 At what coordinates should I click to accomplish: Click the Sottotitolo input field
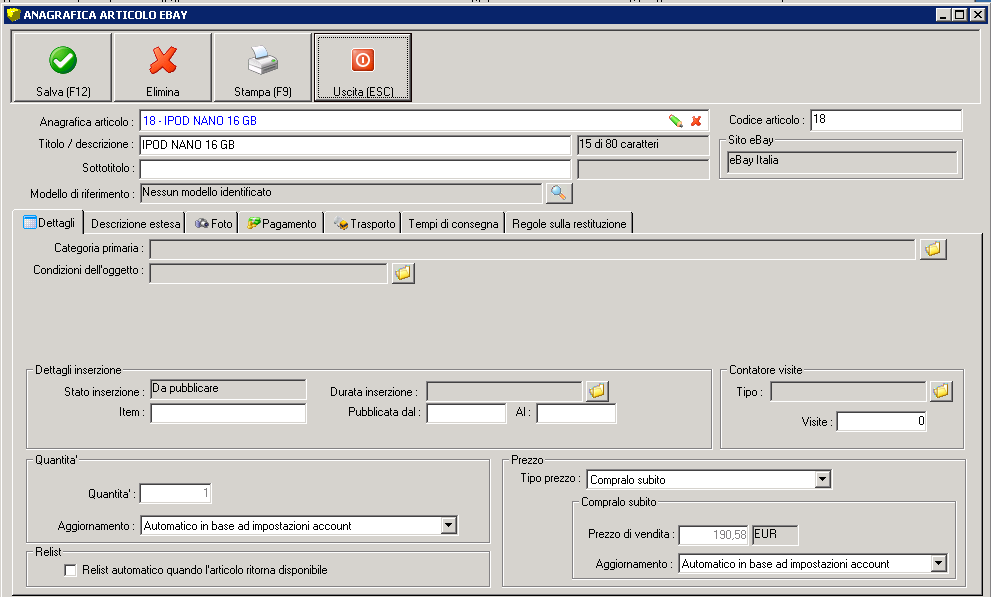(x=355, y=169)
